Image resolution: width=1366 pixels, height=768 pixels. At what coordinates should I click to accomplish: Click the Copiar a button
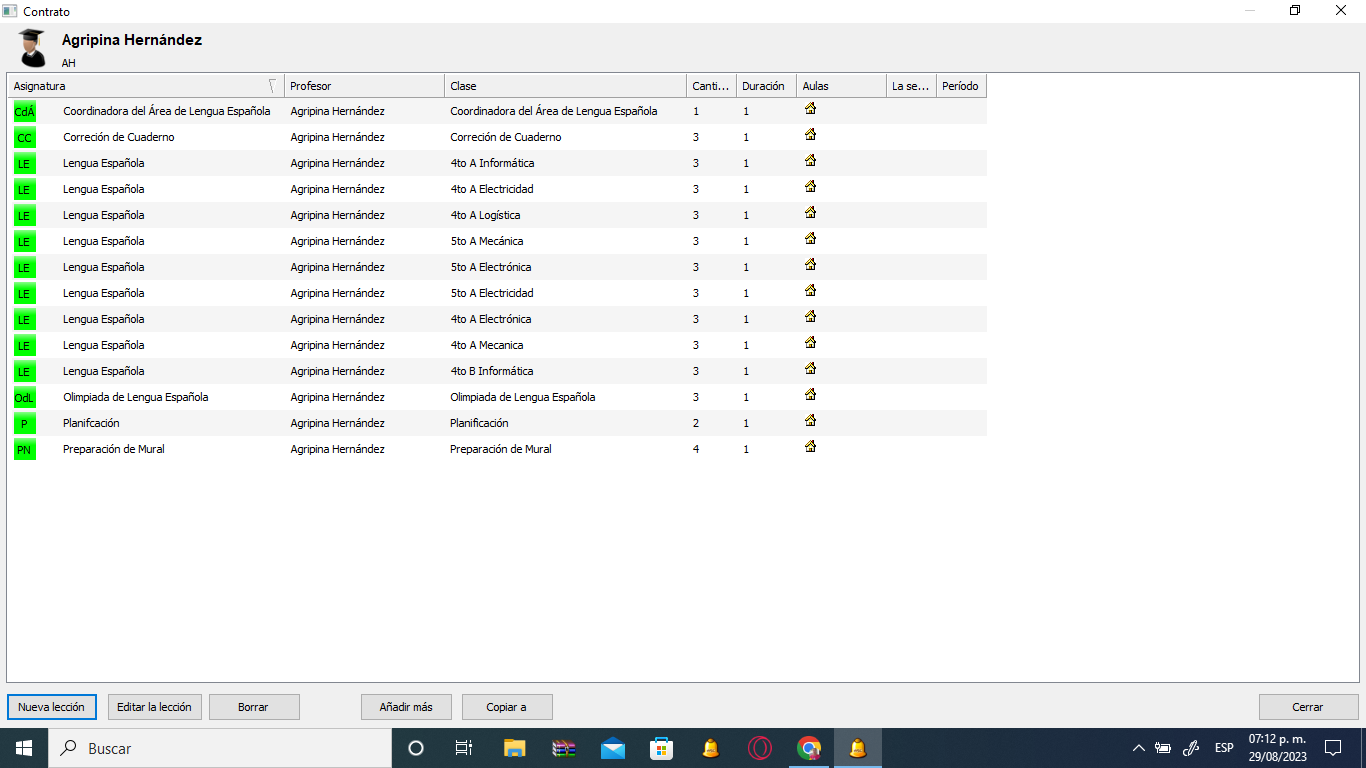(x=507, y=707)
